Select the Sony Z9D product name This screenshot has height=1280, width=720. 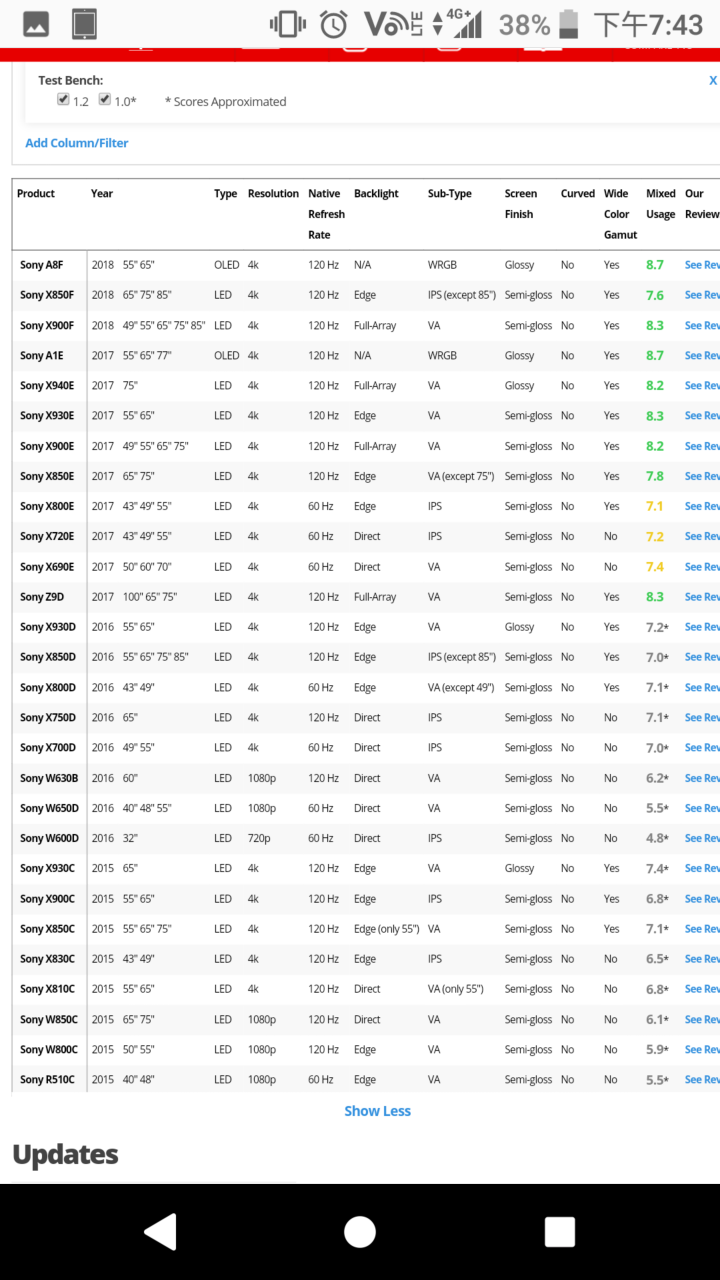(x=42, y=597)
